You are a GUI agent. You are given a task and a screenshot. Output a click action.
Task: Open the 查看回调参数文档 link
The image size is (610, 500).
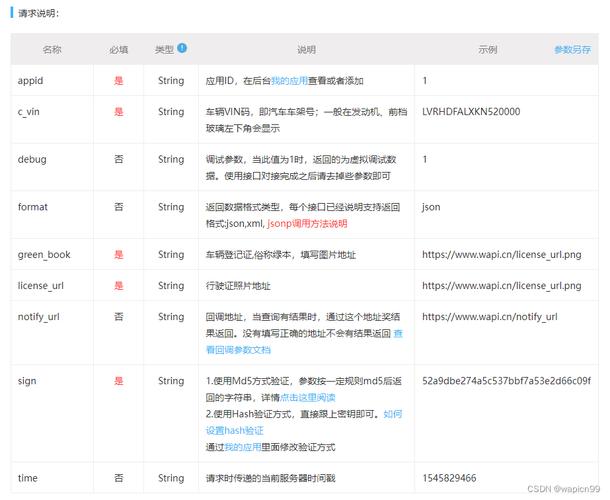[x=304, y=342]
